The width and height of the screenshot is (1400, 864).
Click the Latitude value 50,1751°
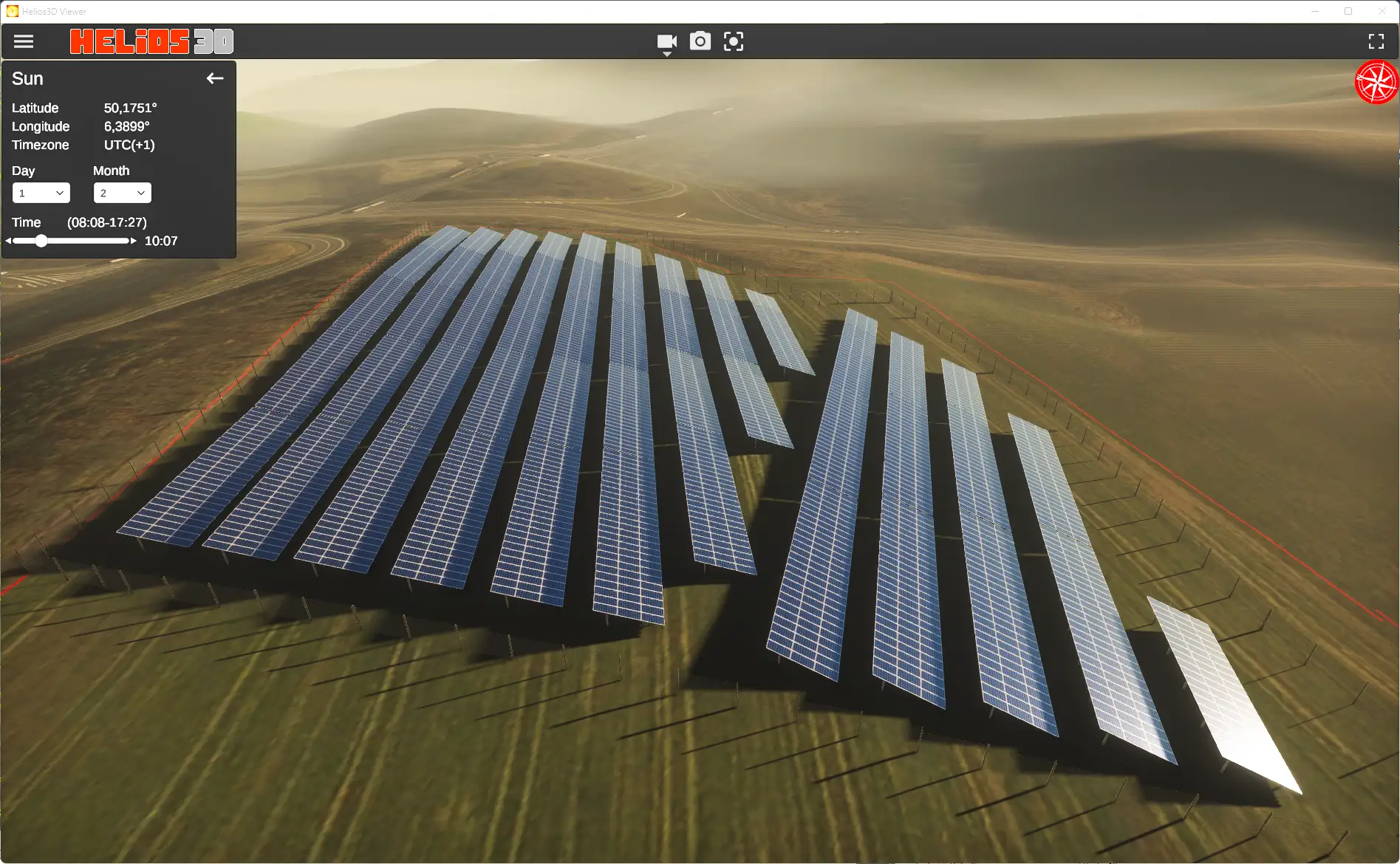click(x=130, y=108)
